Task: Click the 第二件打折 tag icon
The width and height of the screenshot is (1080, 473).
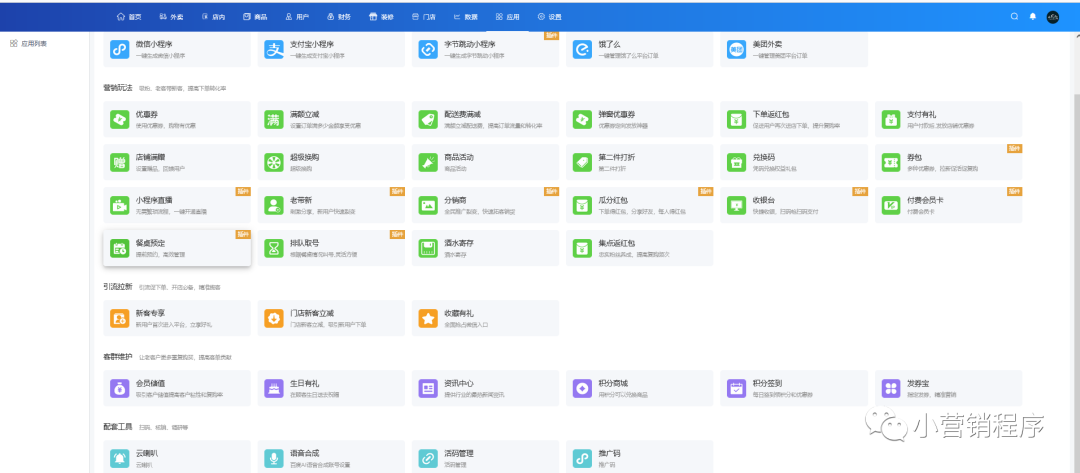Action: click(x=583, y=162)
